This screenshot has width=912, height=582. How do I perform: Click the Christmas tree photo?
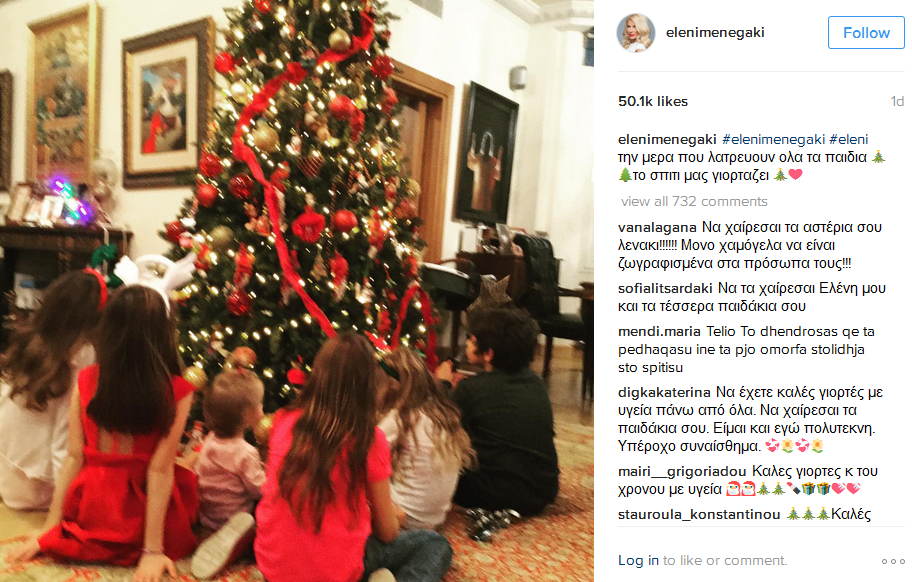pyautogui.click(x=297, y=291)
